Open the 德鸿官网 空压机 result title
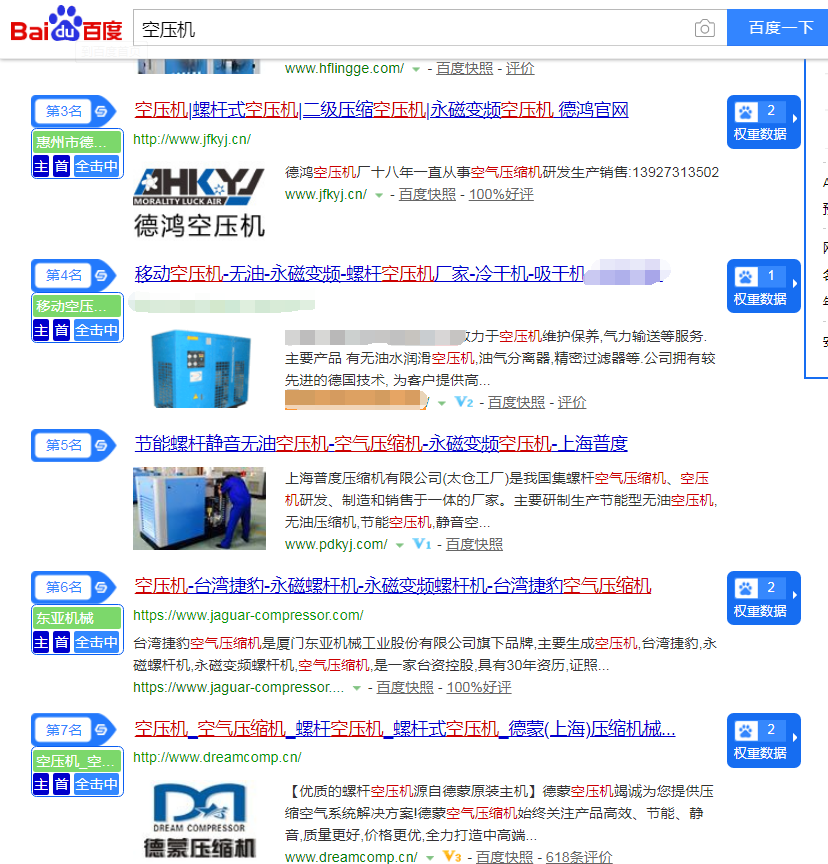The width and height of the screenshot is (828, 864). point(381,110)
